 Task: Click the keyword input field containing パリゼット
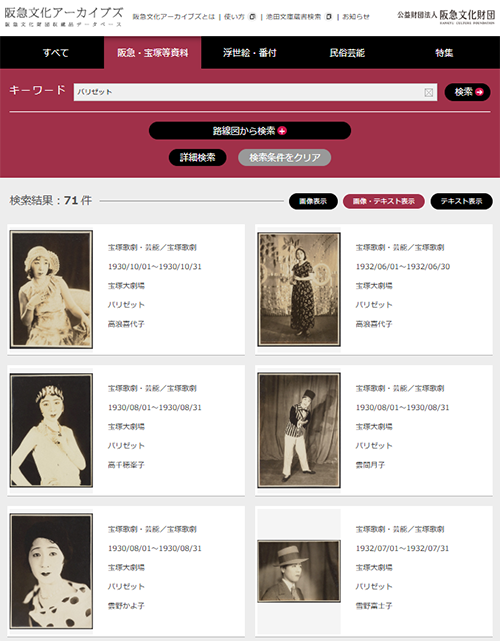pyautogui.click(x=256, y=92)
